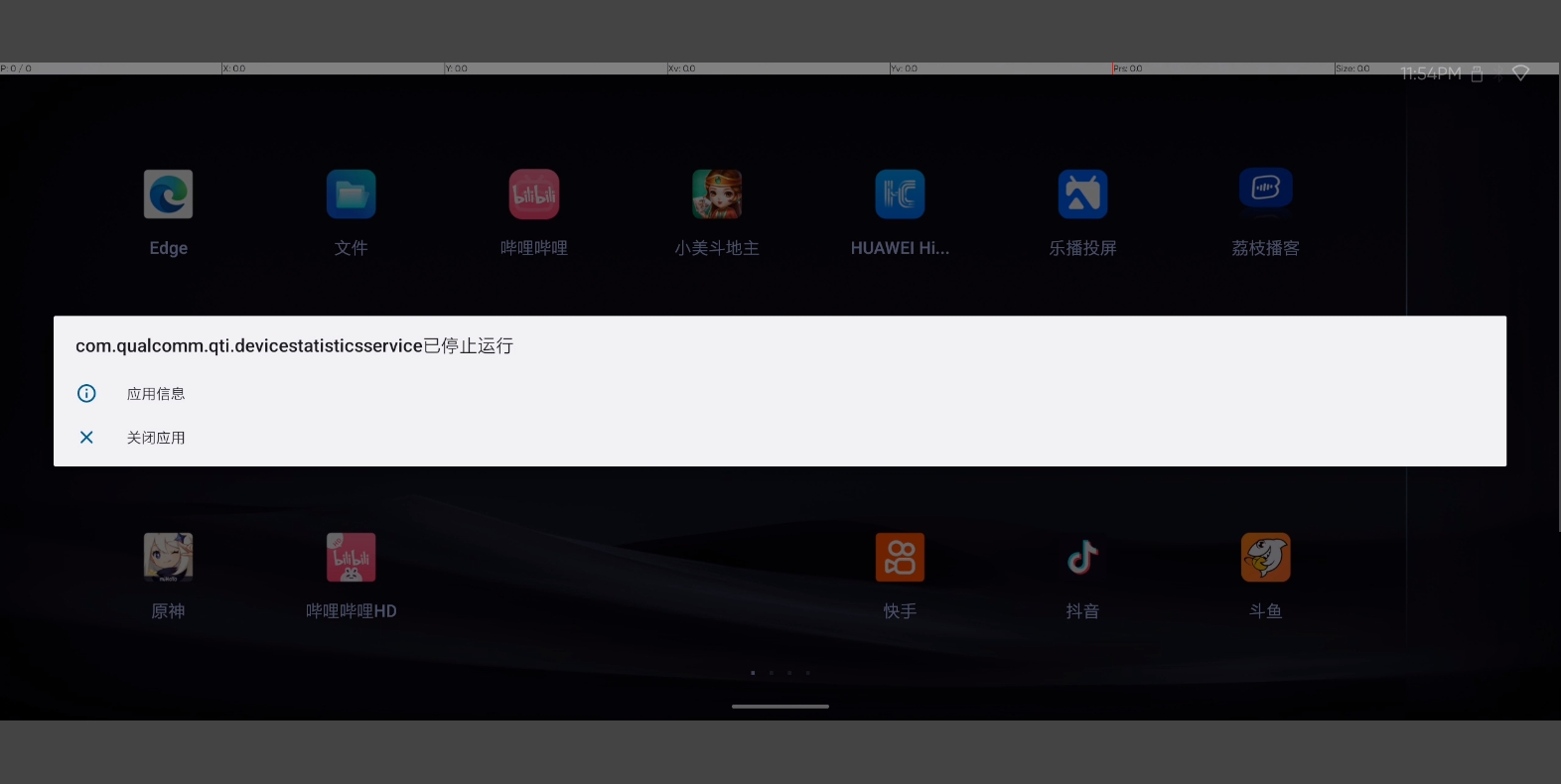Image resolution: width=1561 pixels, height=784 pixels.
Task: Tap the 哔哩哔哩HD label text
Action: [x=352, y=611]
